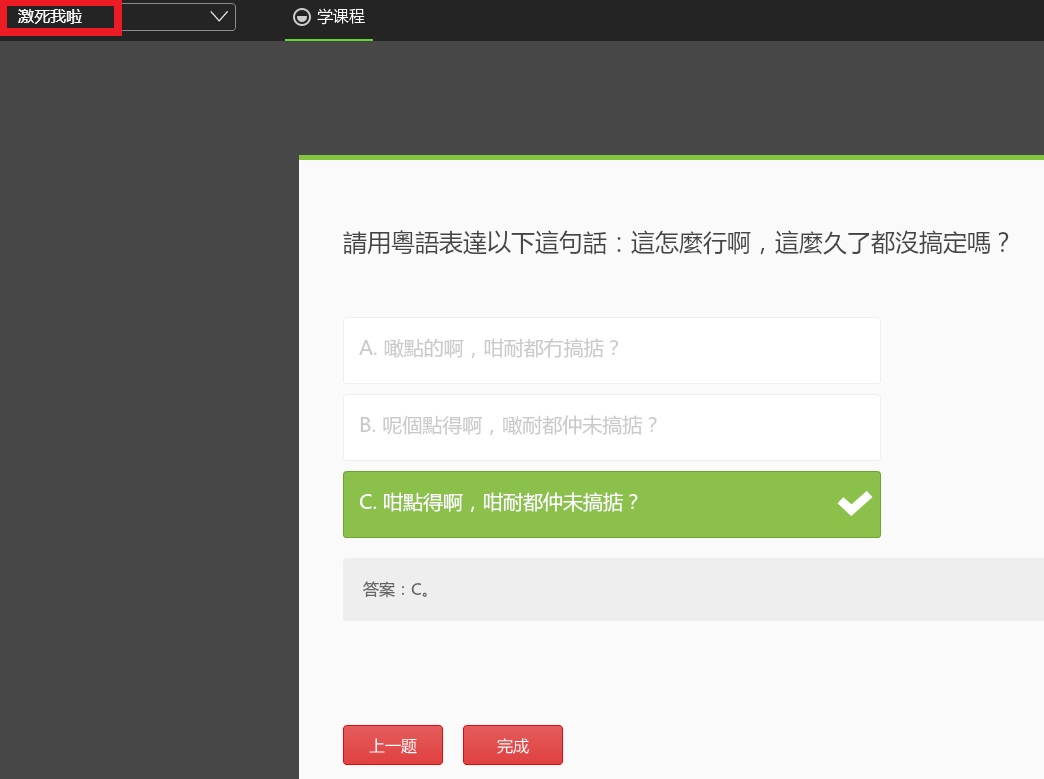The image size is (1044, 779).
Task: Click the gray answer explanation box
Action: coord(700,590)
